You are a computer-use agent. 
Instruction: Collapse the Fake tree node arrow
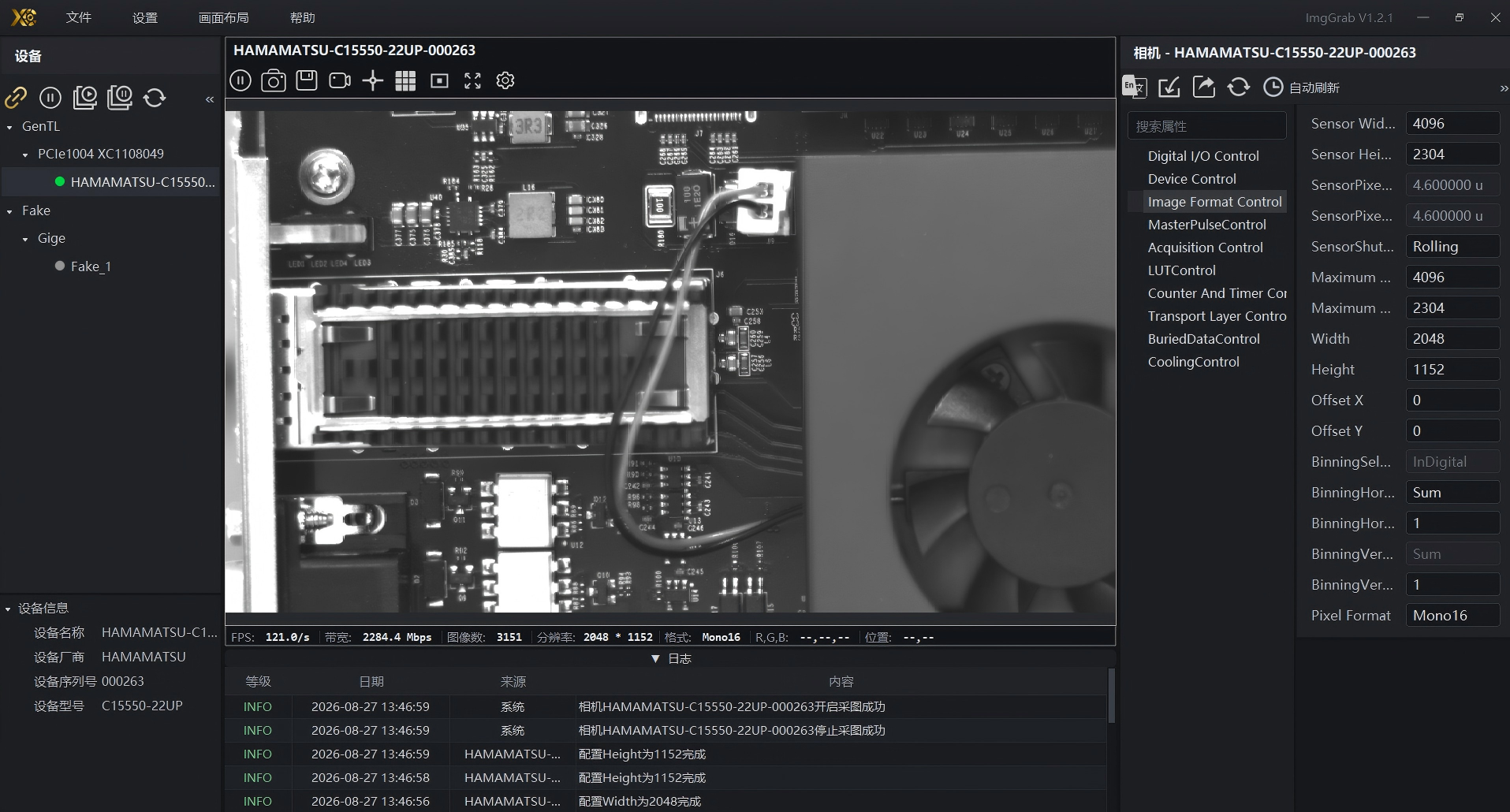(x=9, y=211)
